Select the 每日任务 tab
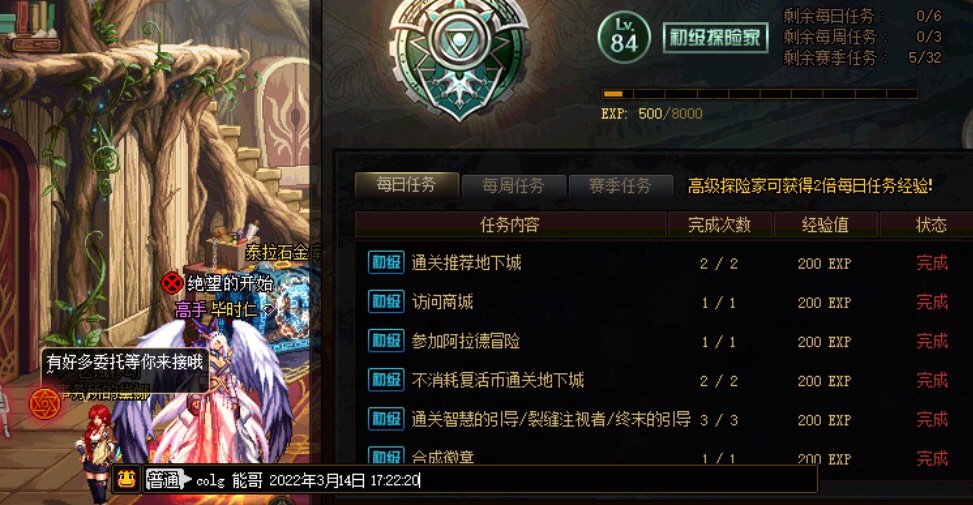973x505 pixels. [x=406, y=185]
